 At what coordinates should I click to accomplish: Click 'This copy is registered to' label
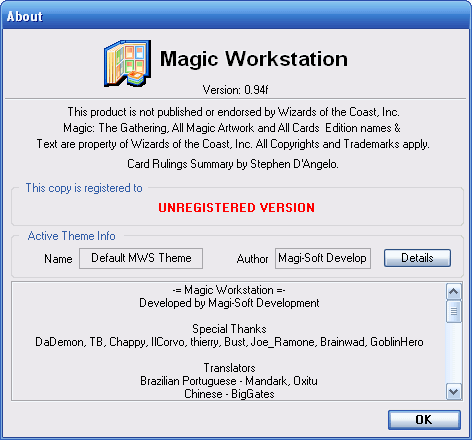[x=84, y=188]
